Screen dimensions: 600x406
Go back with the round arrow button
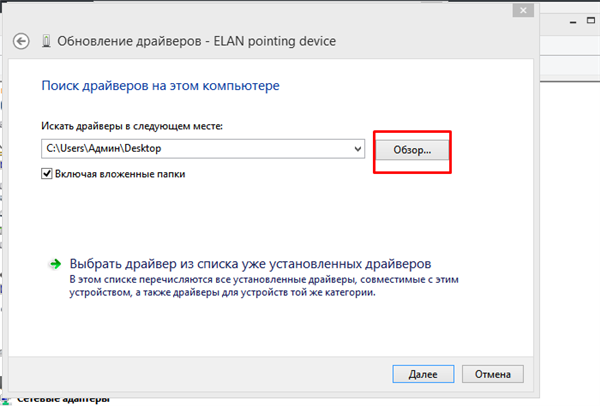[x=21, y=41]
